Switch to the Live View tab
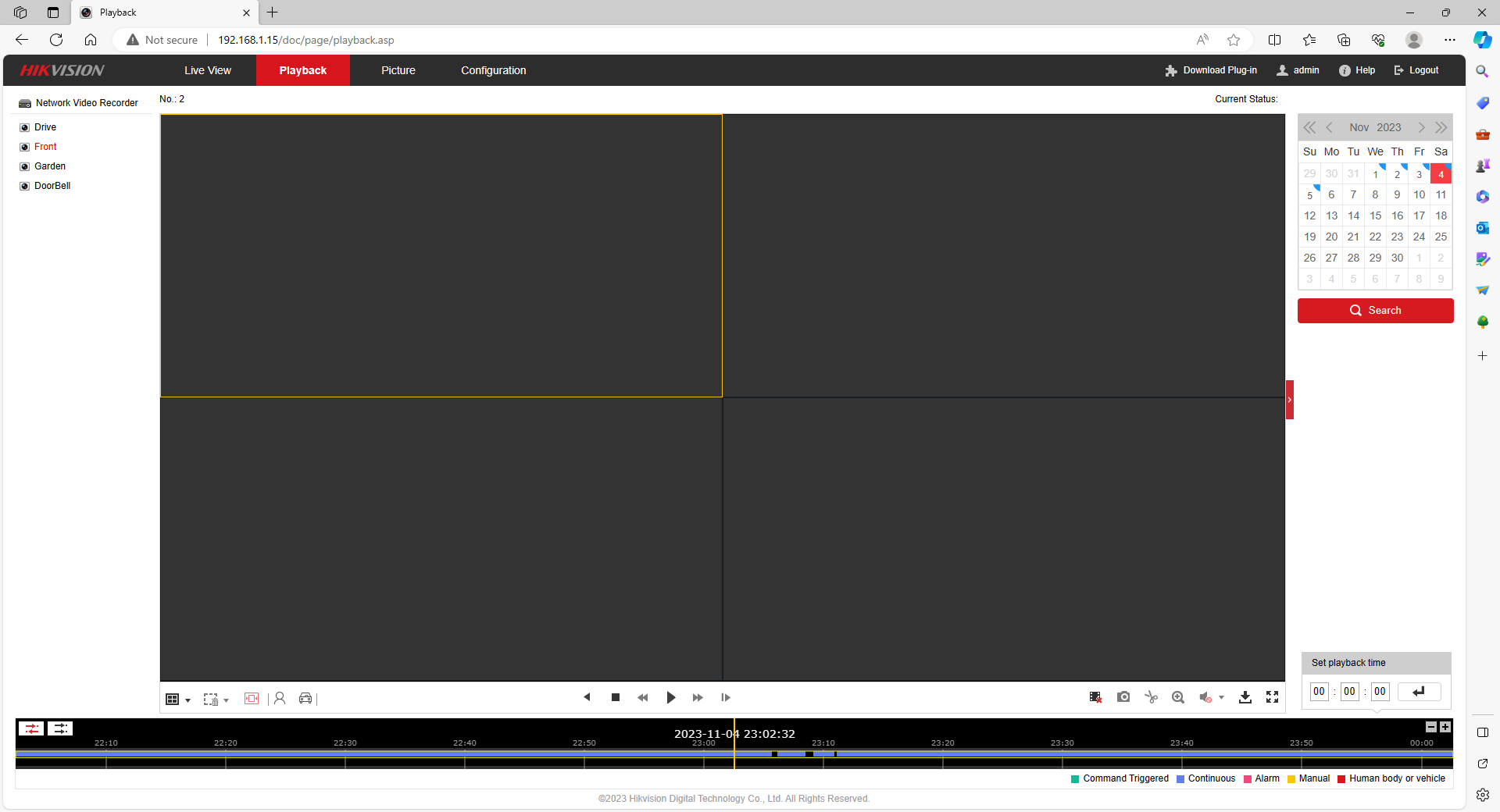 coord(208,70)
